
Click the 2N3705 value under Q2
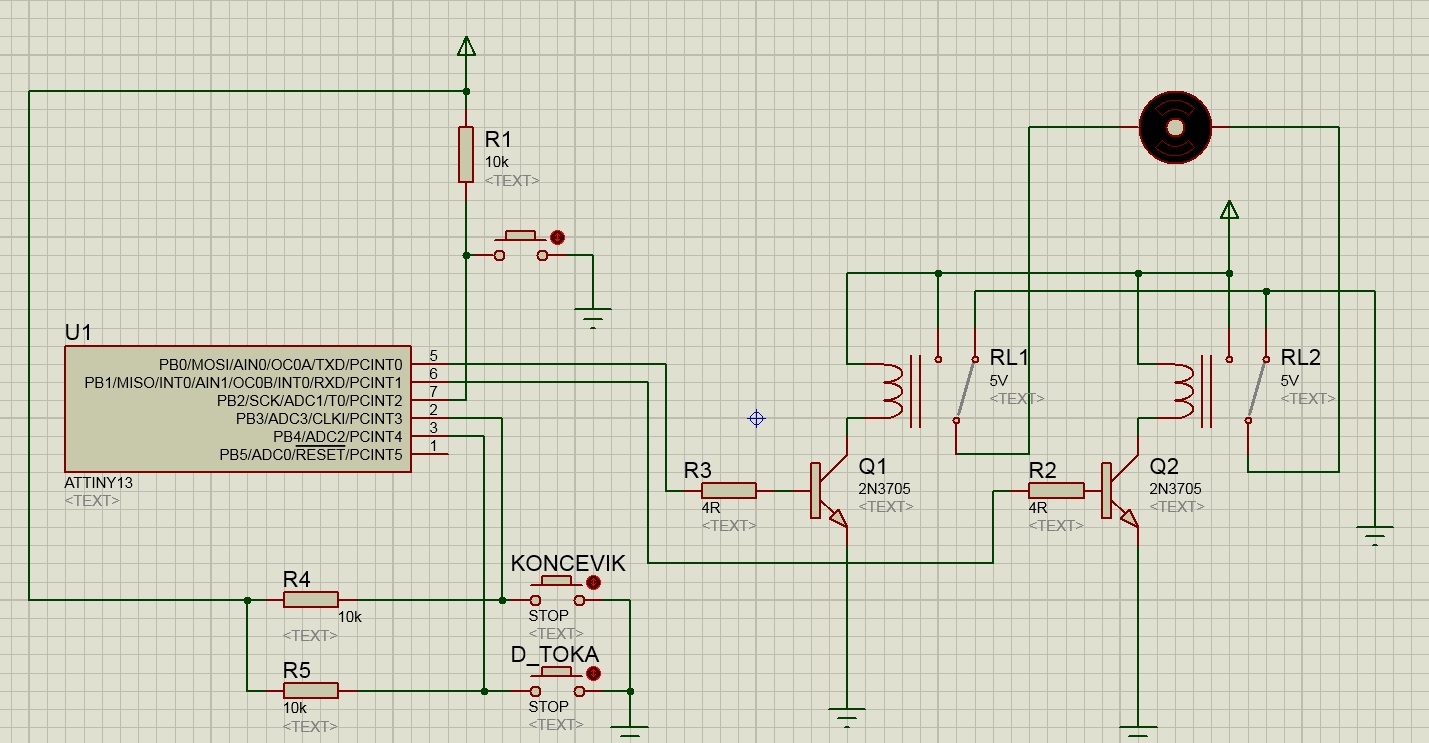tap(1175, 489)
